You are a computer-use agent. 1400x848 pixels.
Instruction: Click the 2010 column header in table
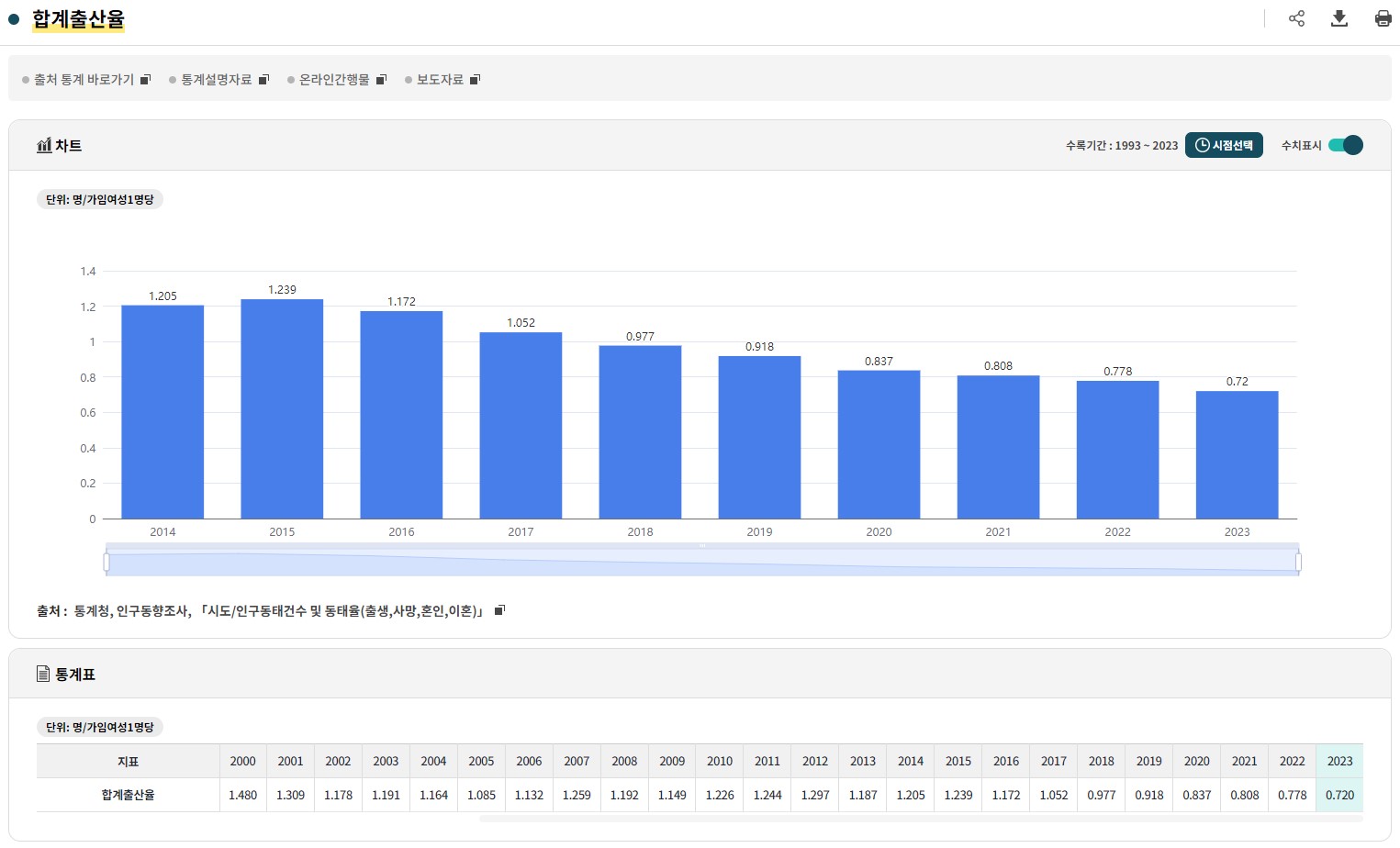tap(720, 761)
